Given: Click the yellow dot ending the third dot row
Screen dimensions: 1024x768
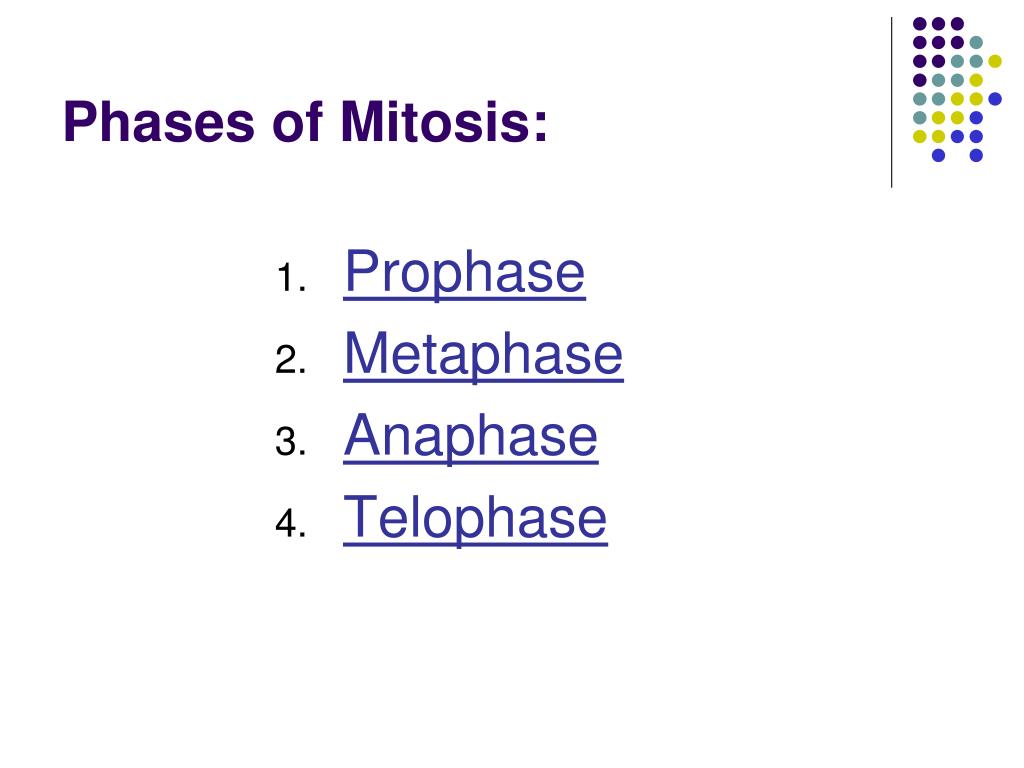Looking at the screenshot, I should tap(995, 61).
